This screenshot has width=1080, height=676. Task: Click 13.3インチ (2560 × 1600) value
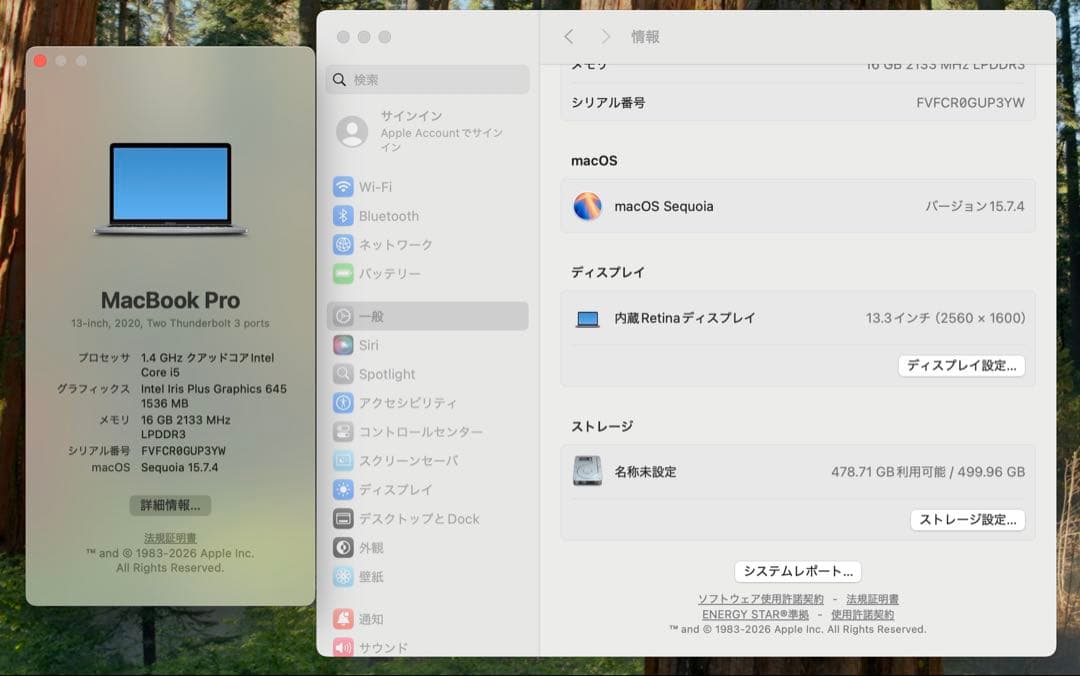coord(945,318)
